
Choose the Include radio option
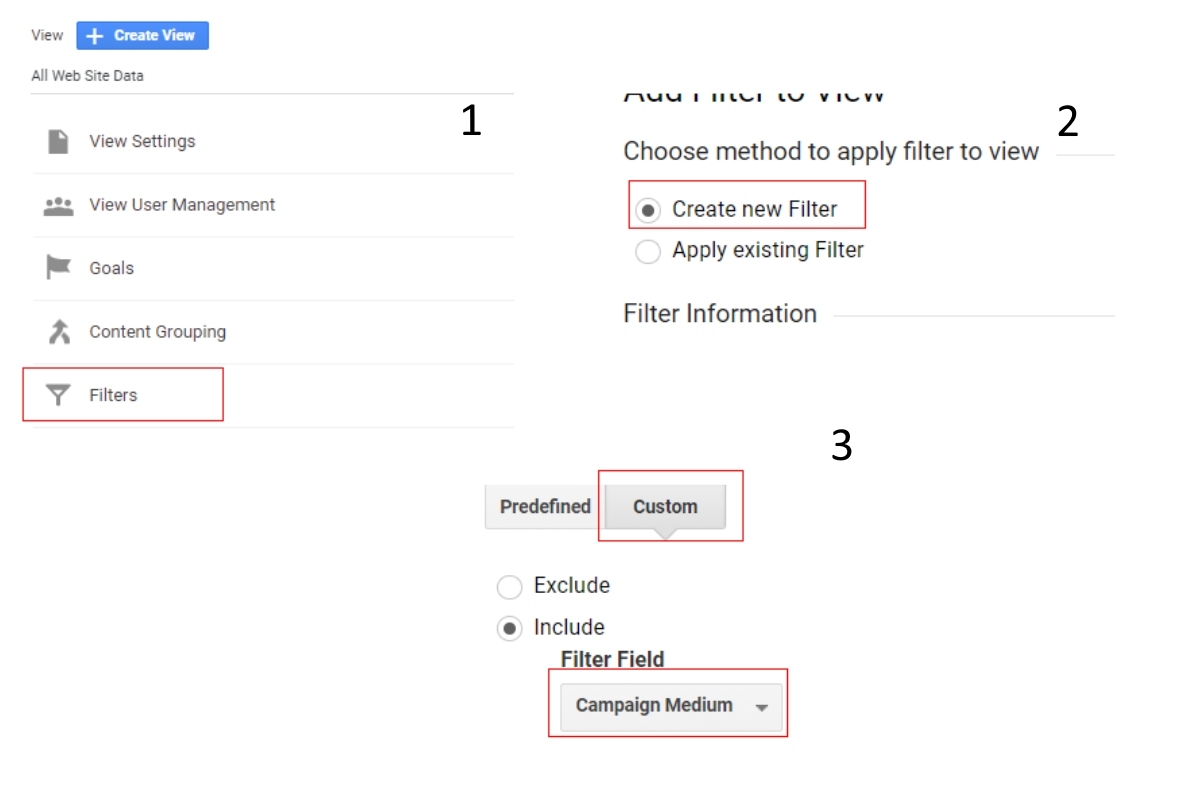tap(510, 628)
